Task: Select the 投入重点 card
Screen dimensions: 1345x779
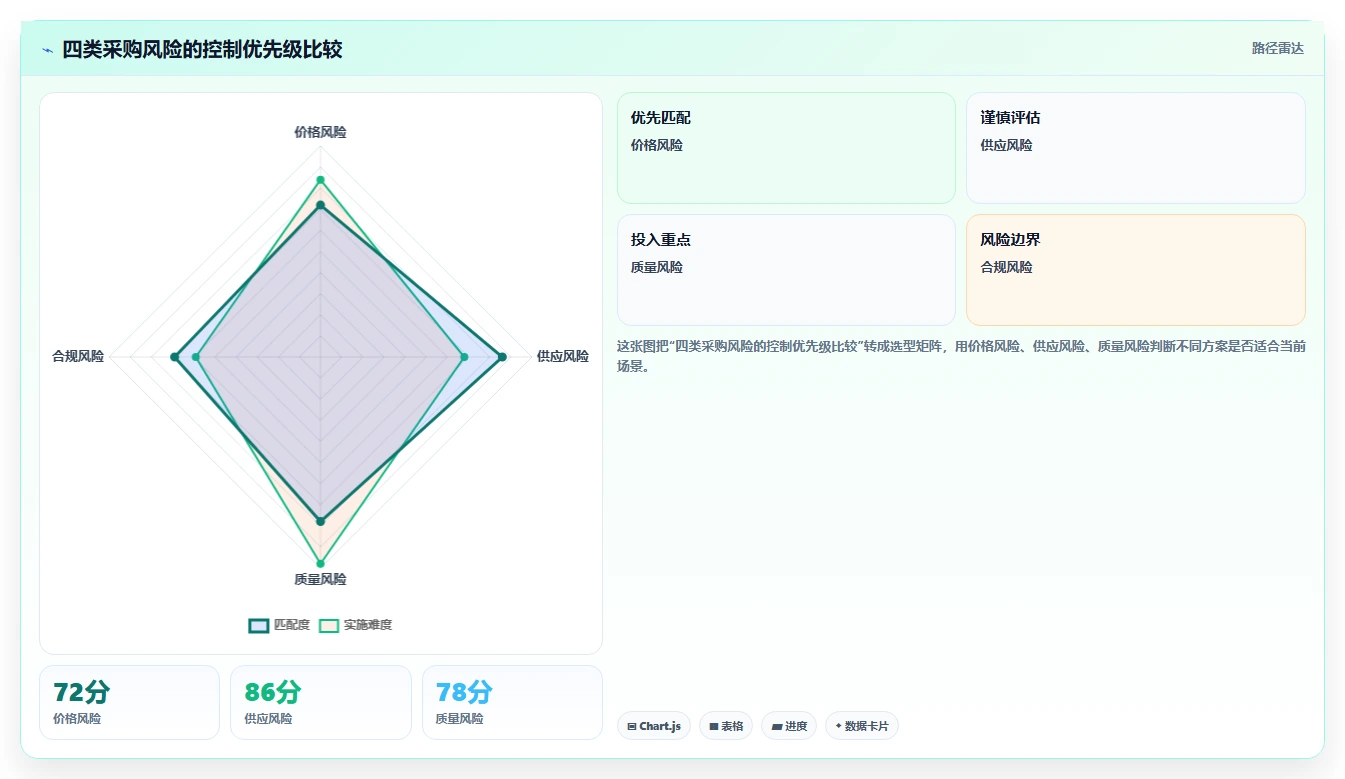Action: pos(786,270)
